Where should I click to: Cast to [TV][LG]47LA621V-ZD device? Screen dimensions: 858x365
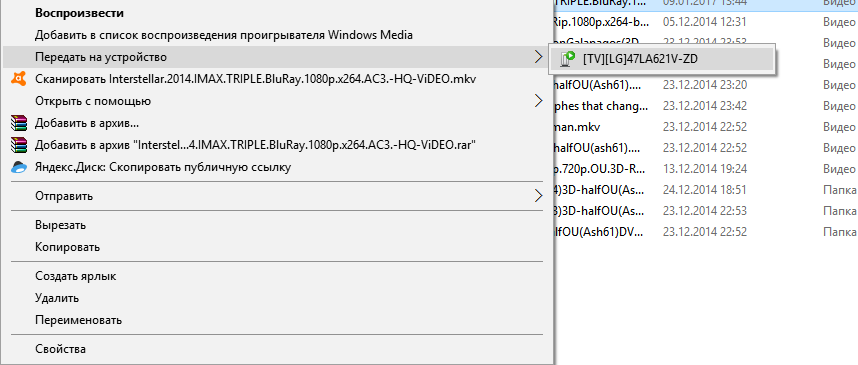pyautogui.click(x=661, y=59)
